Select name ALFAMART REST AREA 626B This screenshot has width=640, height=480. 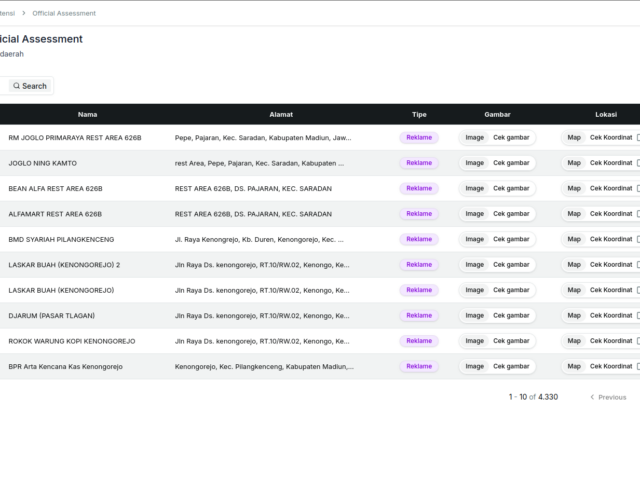[55, 214]
